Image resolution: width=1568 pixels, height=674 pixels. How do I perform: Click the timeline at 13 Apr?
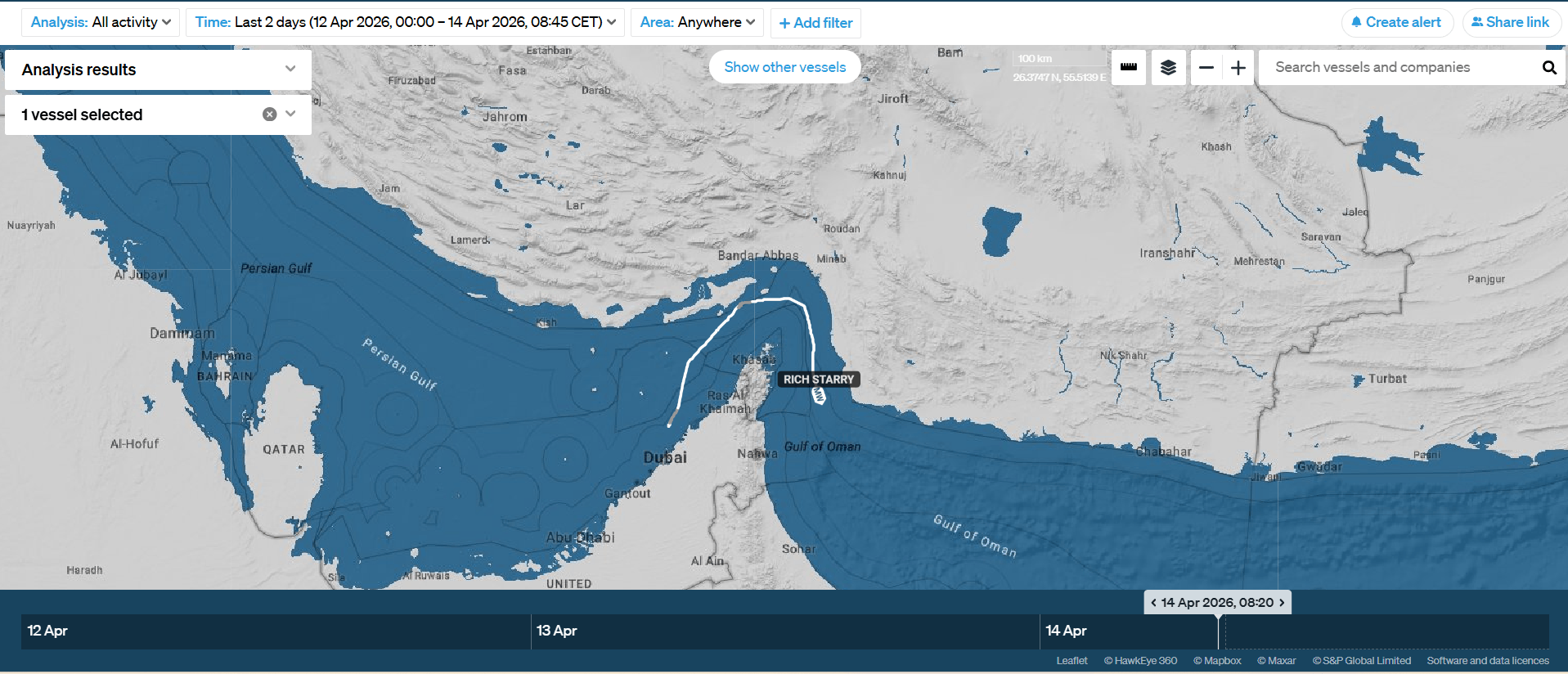tap(557, 631)
